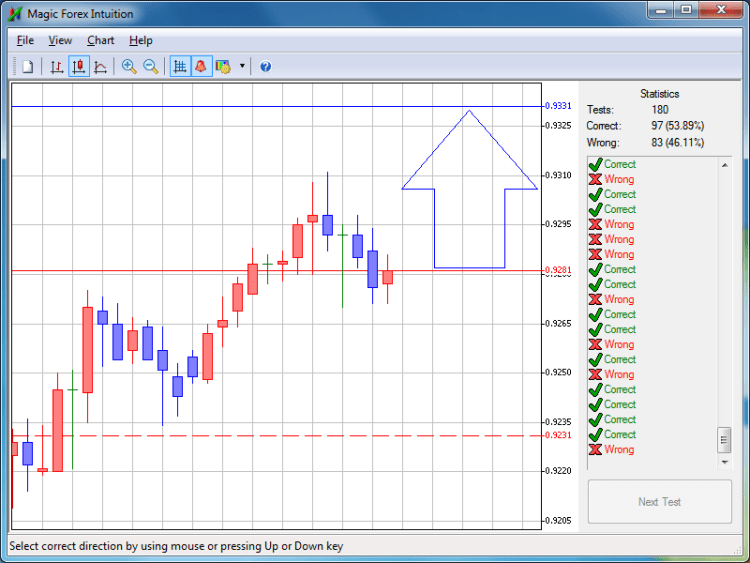This screenshot has height=563, width=750.
Task: Click the Wrong count 83 (46.11%)
Action: pos(677,143)
